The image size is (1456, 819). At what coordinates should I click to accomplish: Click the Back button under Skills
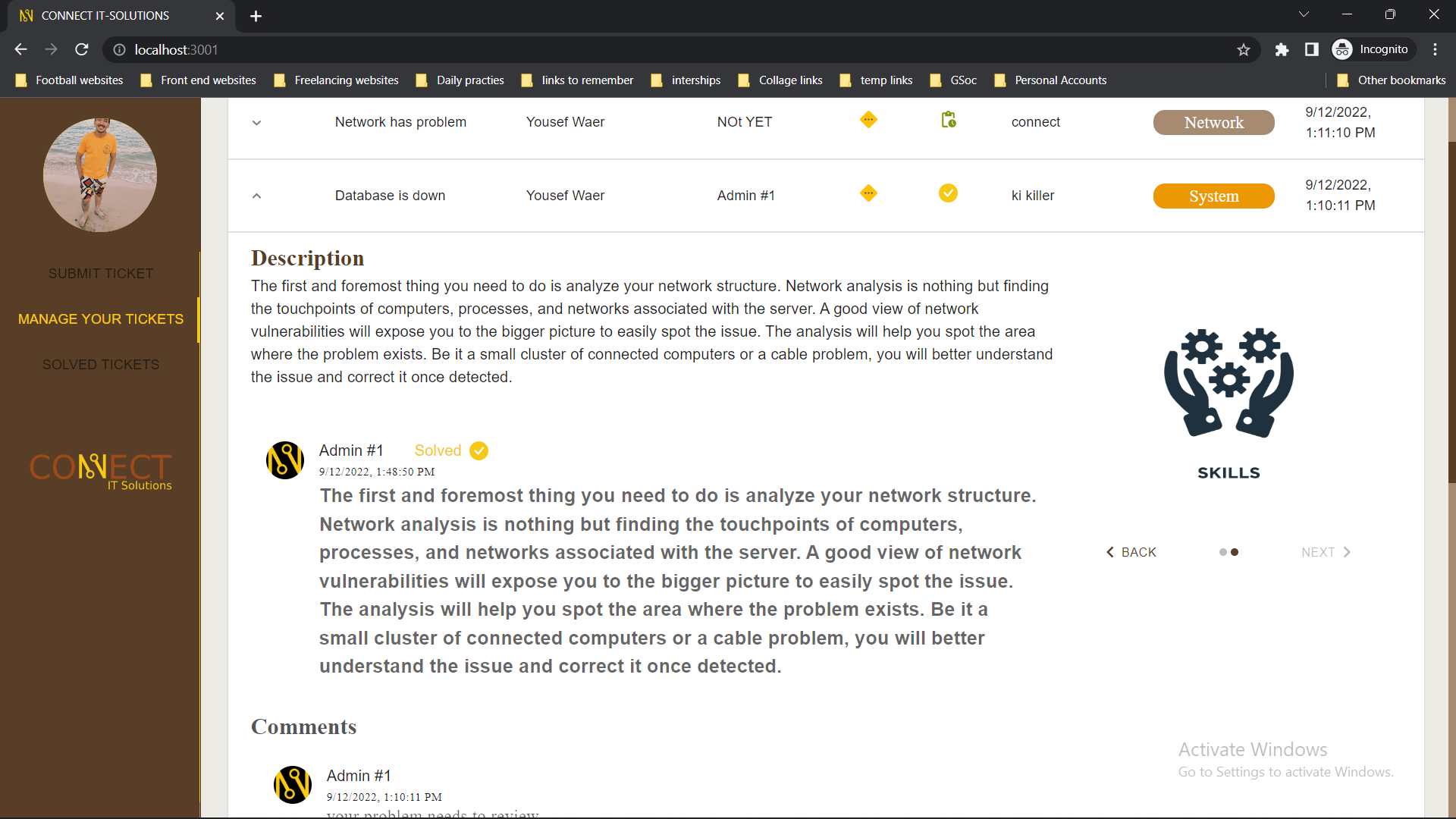click(x=1131, y=552)
